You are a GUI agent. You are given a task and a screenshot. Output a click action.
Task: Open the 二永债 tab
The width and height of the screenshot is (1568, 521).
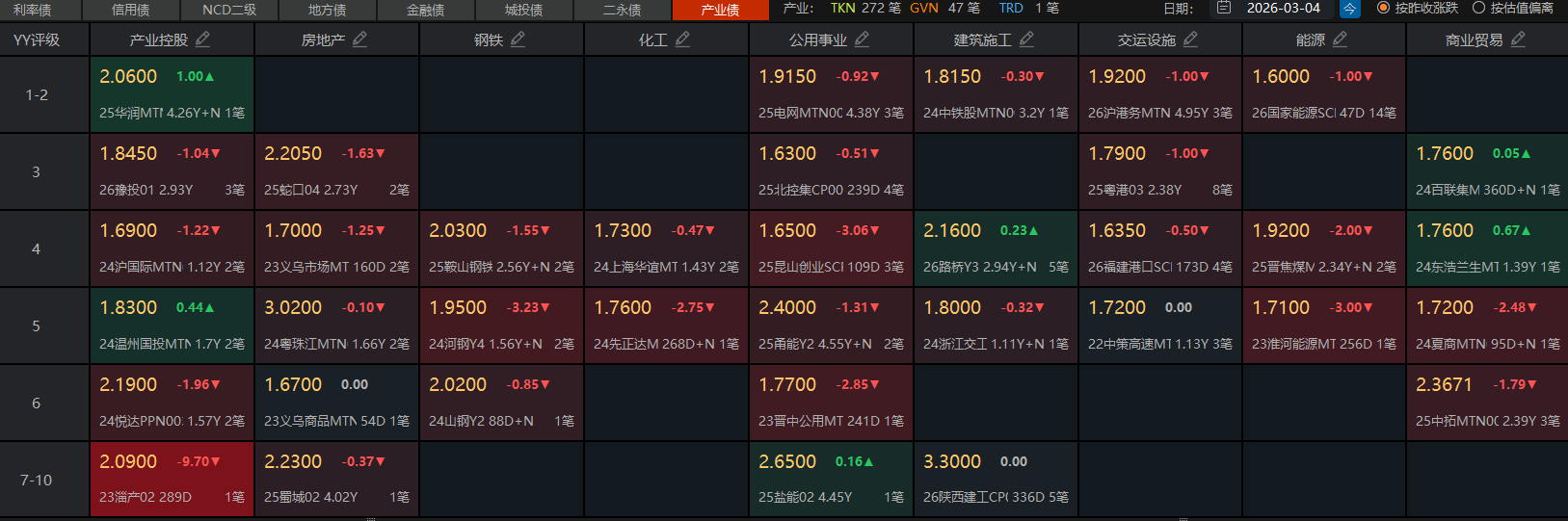point(622,10)
